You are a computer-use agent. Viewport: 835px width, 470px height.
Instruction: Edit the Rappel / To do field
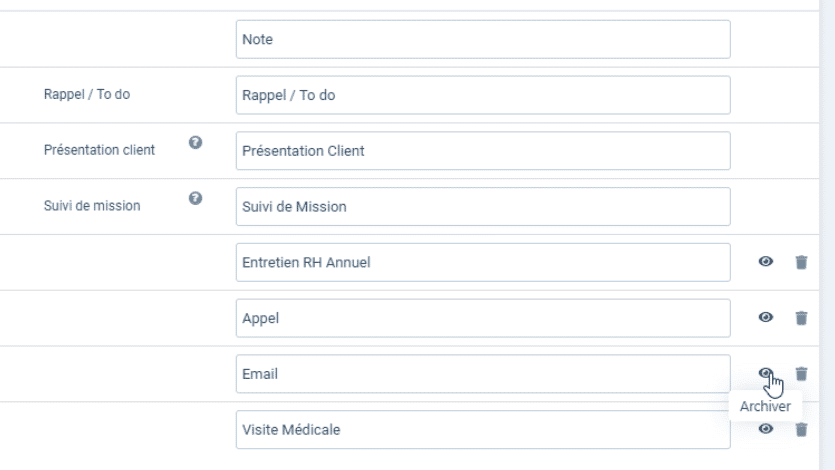(x=483, y=95)
